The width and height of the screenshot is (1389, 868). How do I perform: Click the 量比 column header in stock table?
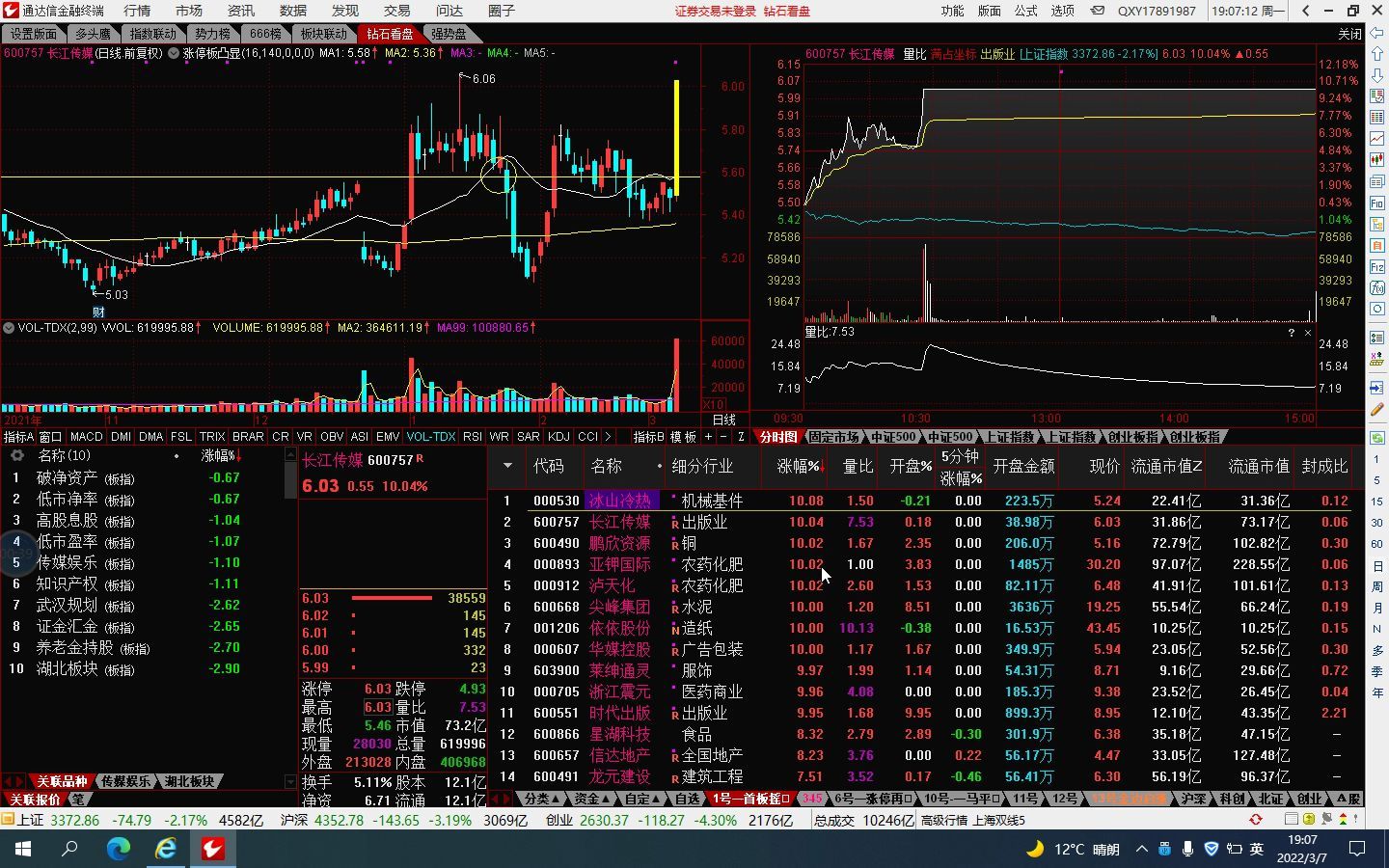tap(858, 466)
